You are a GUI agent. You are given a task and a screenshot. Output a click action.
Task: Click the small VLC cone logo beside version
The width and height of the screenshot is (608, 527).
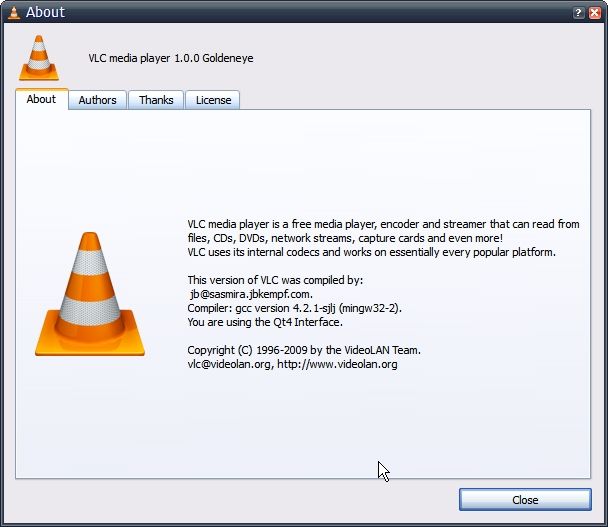pyautogui.click(x=39, y=58)
